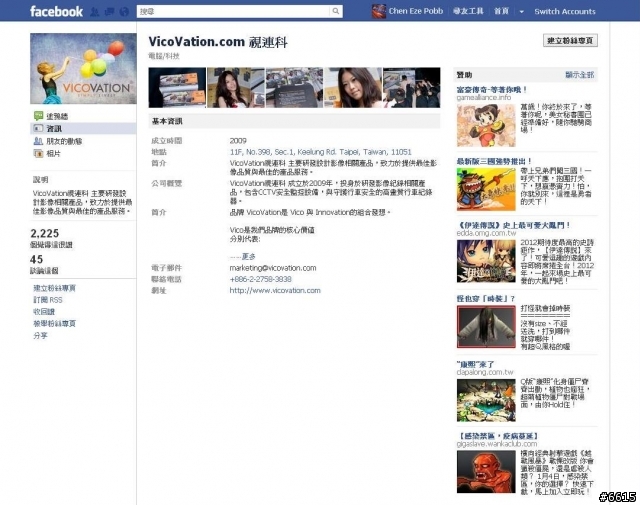
Task: Click the wall speech bubble icon
Action: [38, 116]
